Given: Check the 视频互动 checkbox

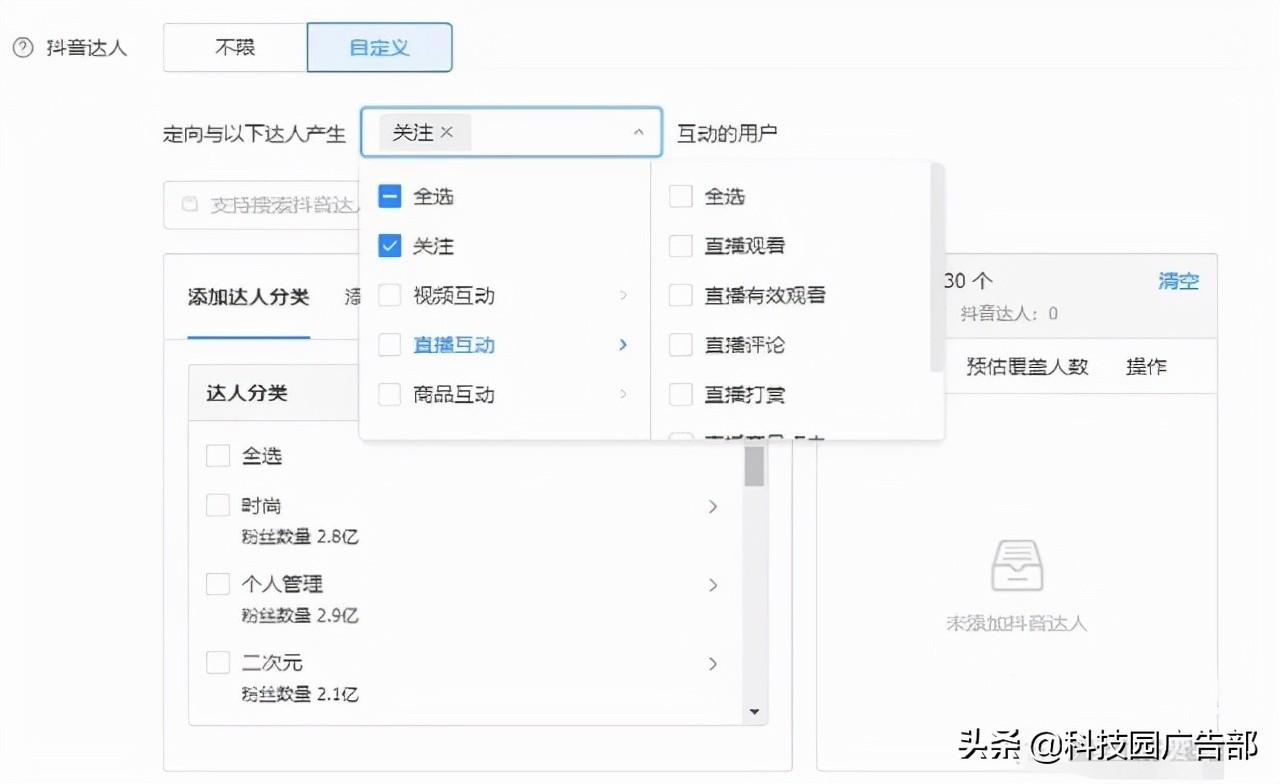Looking at the screenshot, I should point(390,295).
